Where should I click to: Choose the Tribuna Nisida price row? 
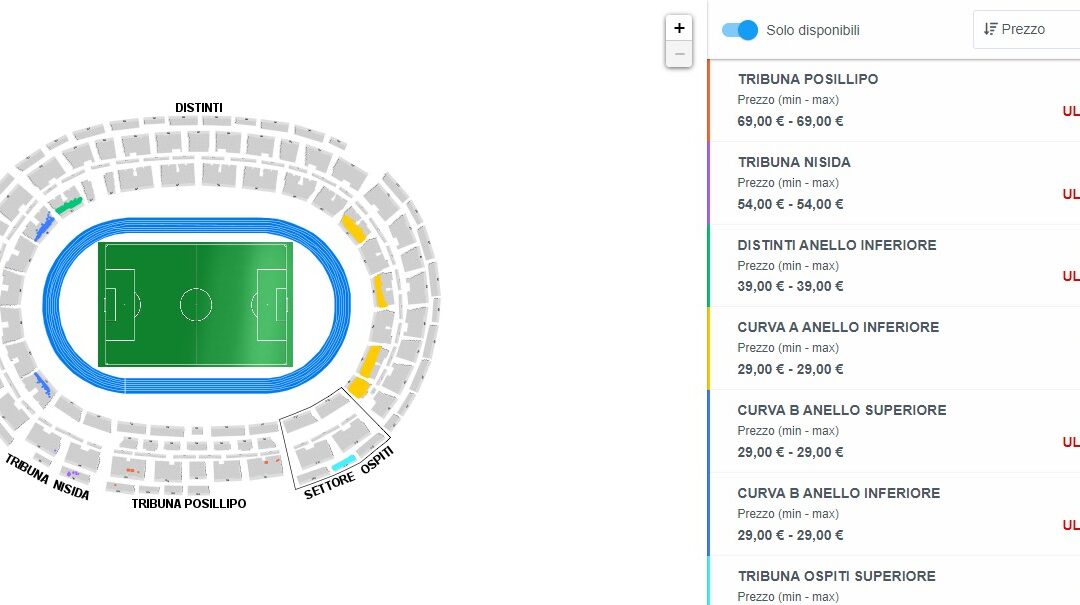894,183
